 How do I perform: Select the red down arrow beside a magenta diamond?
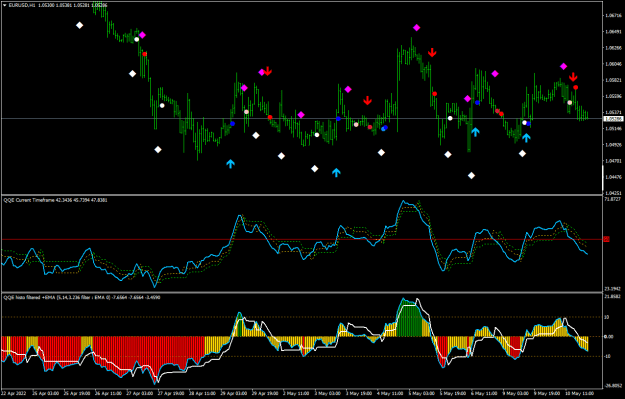pyautogui.click(x=268, y=71)
